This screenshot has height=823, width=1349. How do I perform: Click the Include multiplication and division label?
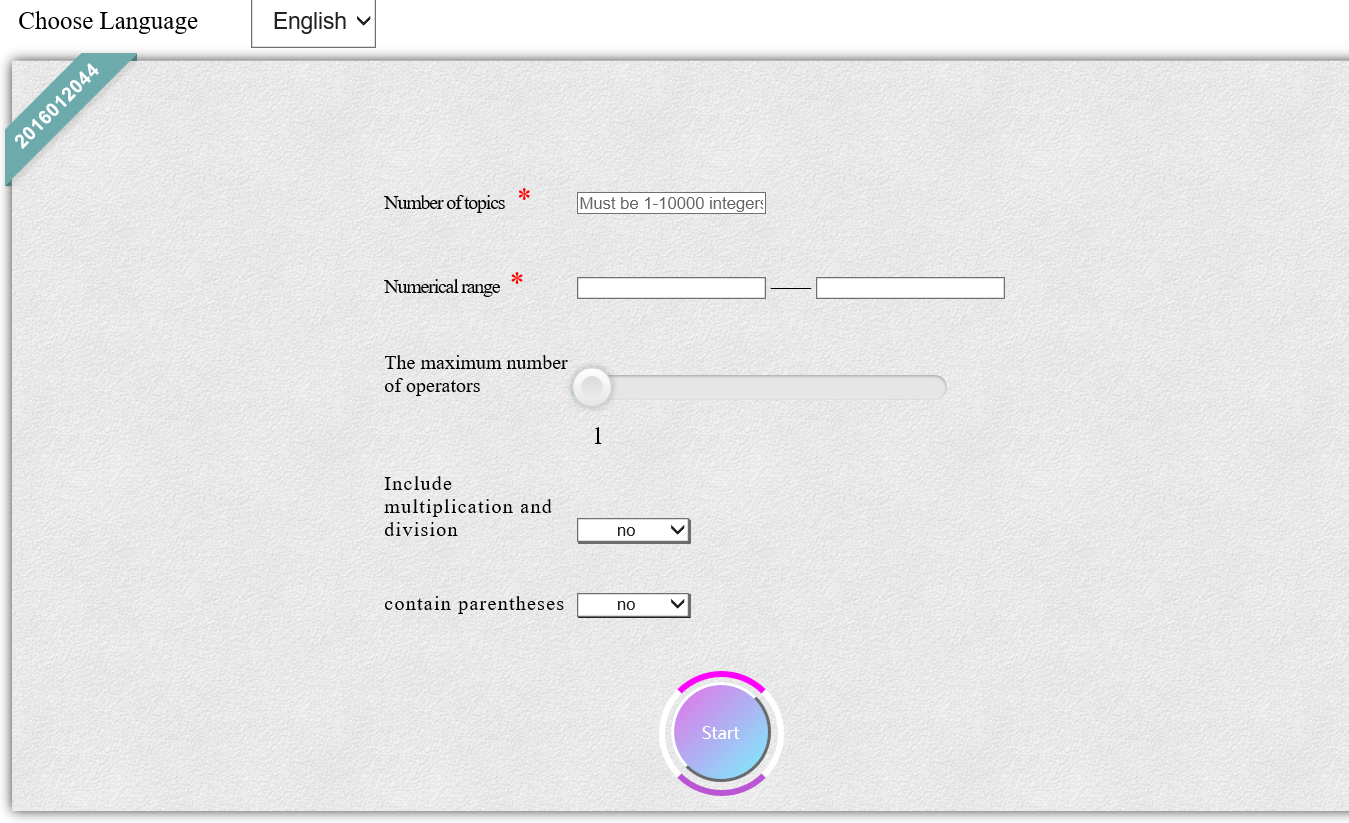467,507
